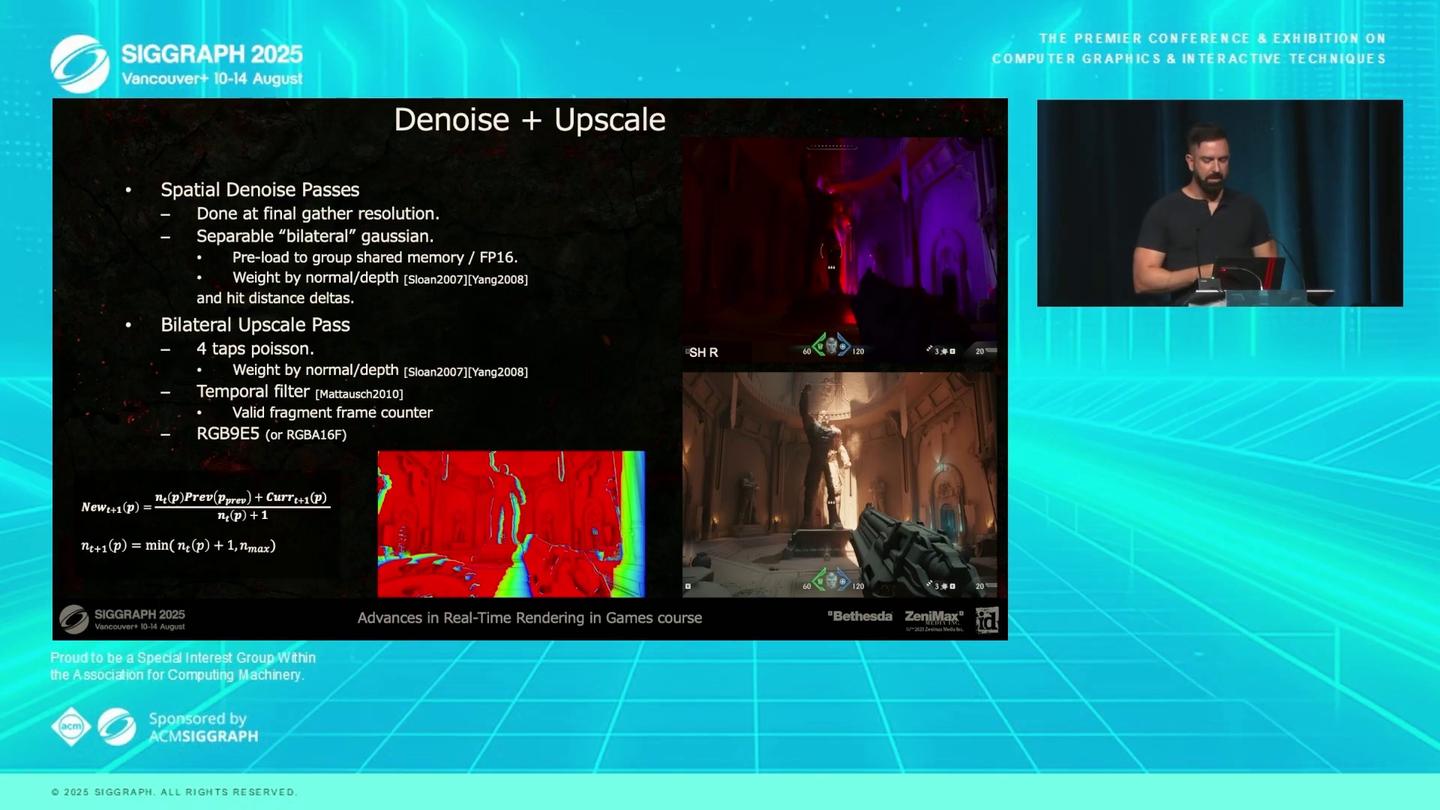The height and width of the screenshot is (810, 1440).
Task: Click "Advances in Real-Time Rendering in Games course" footer
Action: click(530, 618)
